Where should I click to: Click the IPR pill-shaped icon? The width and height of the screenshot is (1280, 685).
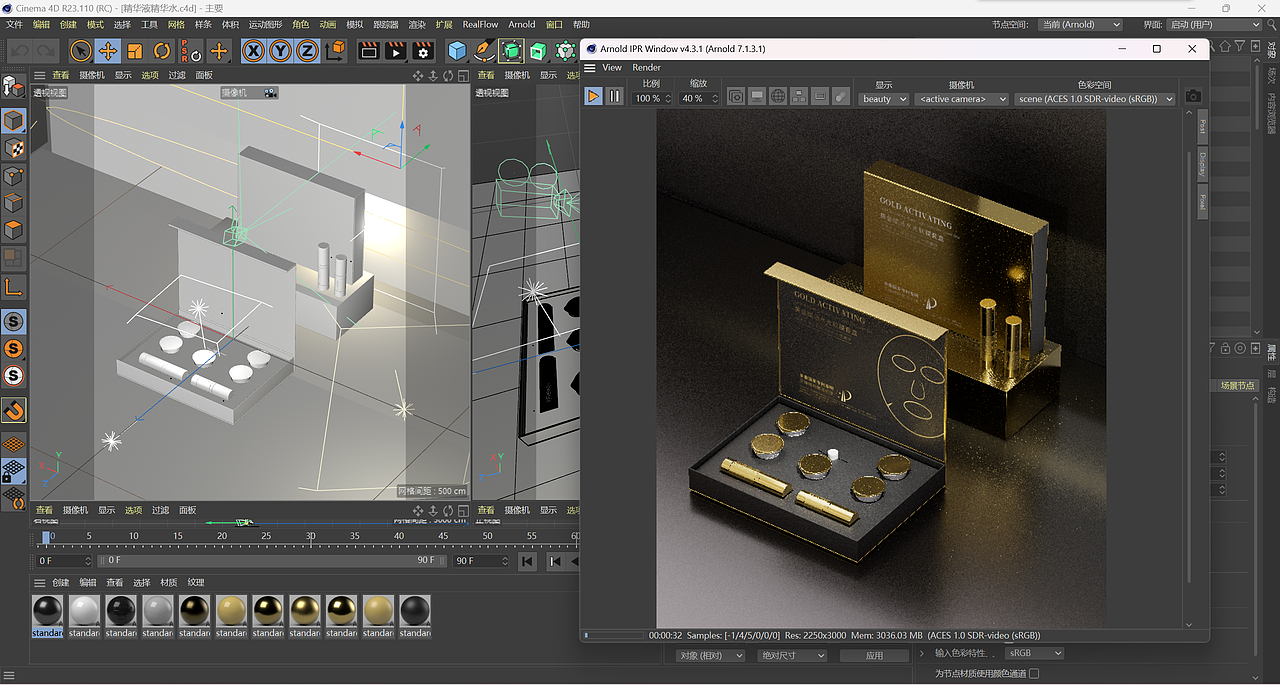pyautogui.click(x=841, y=96)
